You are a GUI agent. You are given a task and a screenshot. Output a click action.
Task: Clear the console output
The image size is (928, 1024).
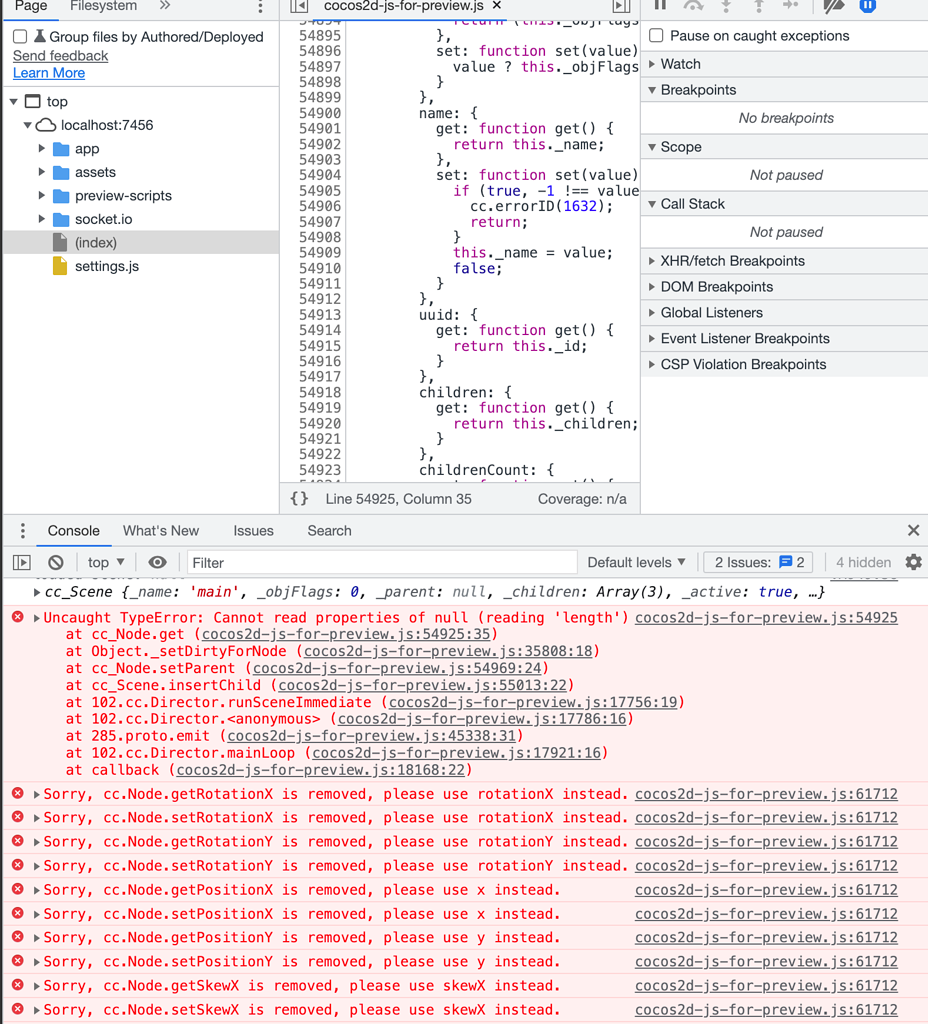(x=56, y=563)
